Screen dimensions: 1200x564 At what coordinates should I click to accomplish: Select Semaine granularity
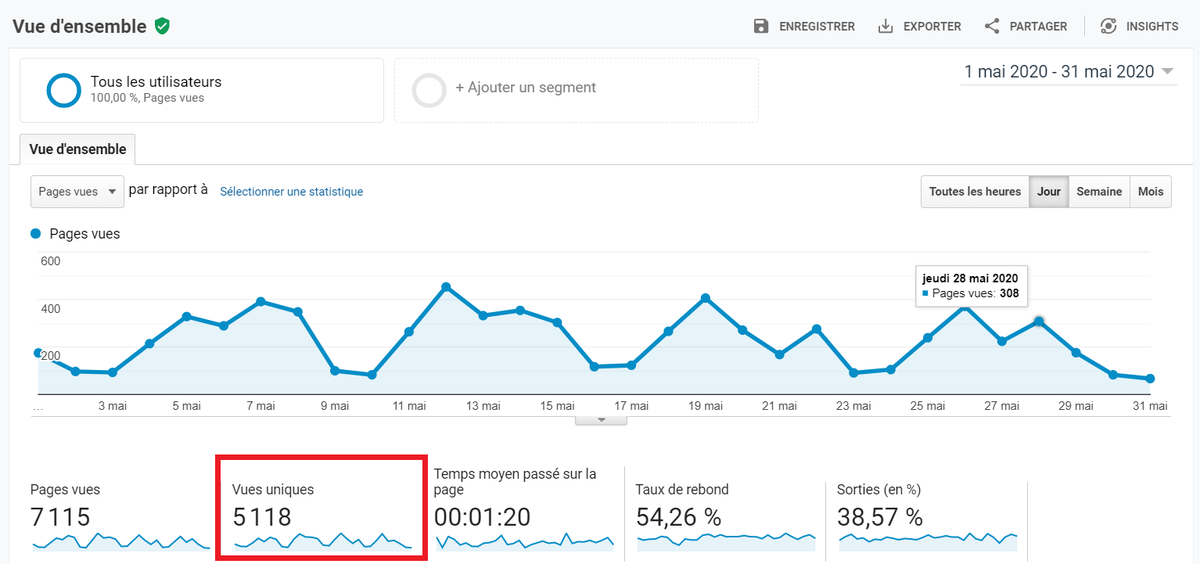(x=1099, y=192)
